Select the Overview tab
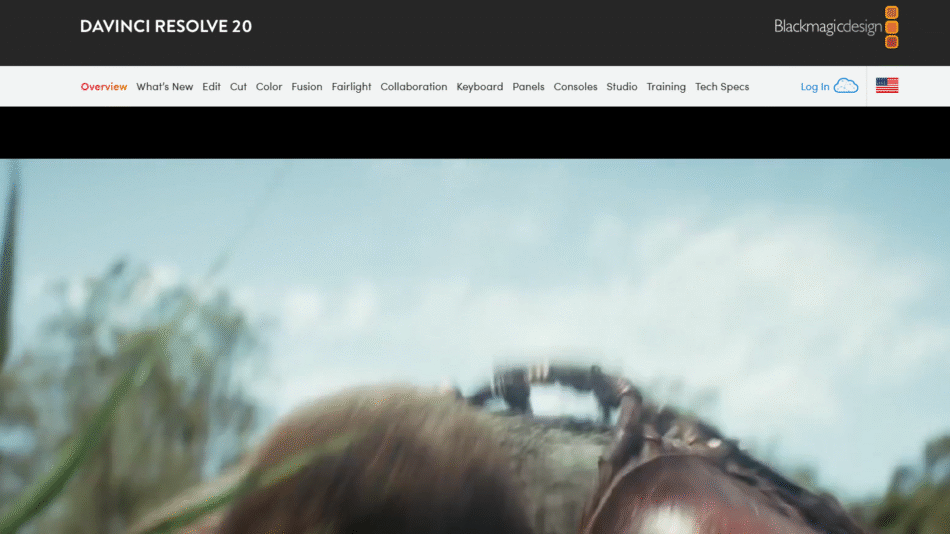This screenshot has height=534, width=950. [104, 87]
